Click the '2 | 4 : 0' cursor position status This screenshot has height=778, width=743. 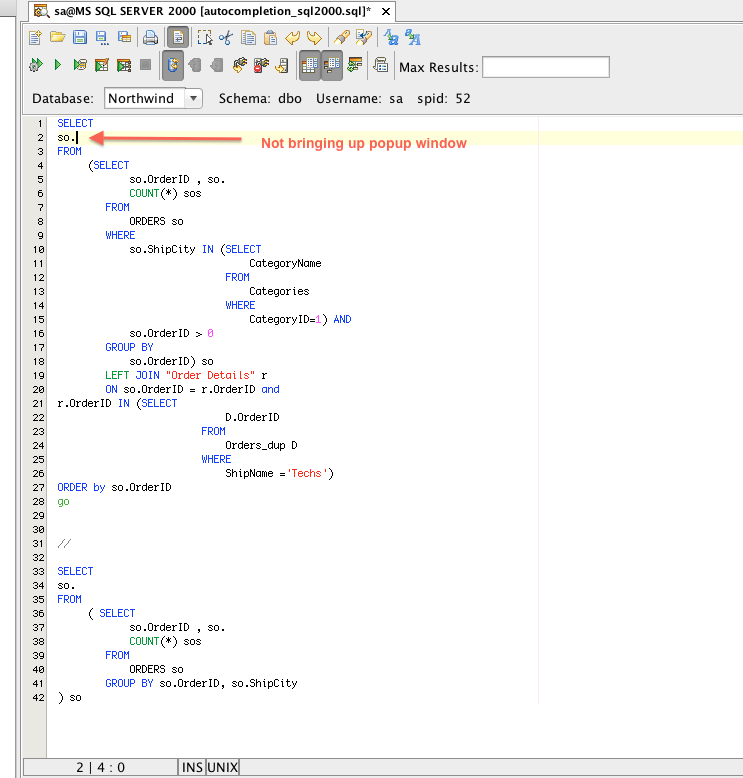(100, 768)
